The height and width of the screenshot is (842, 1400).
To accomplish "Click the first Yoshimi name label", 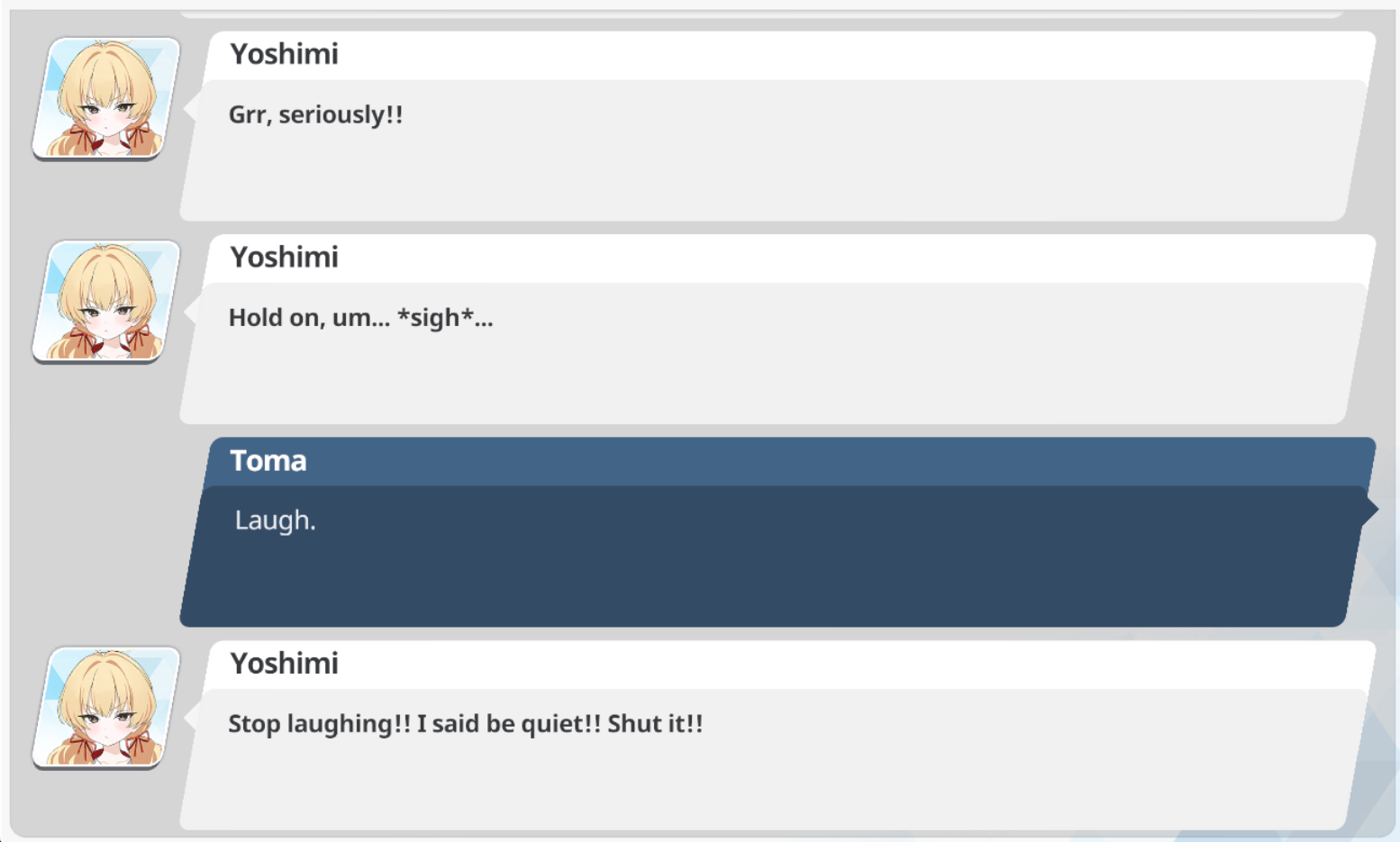I will coord(284,54).
